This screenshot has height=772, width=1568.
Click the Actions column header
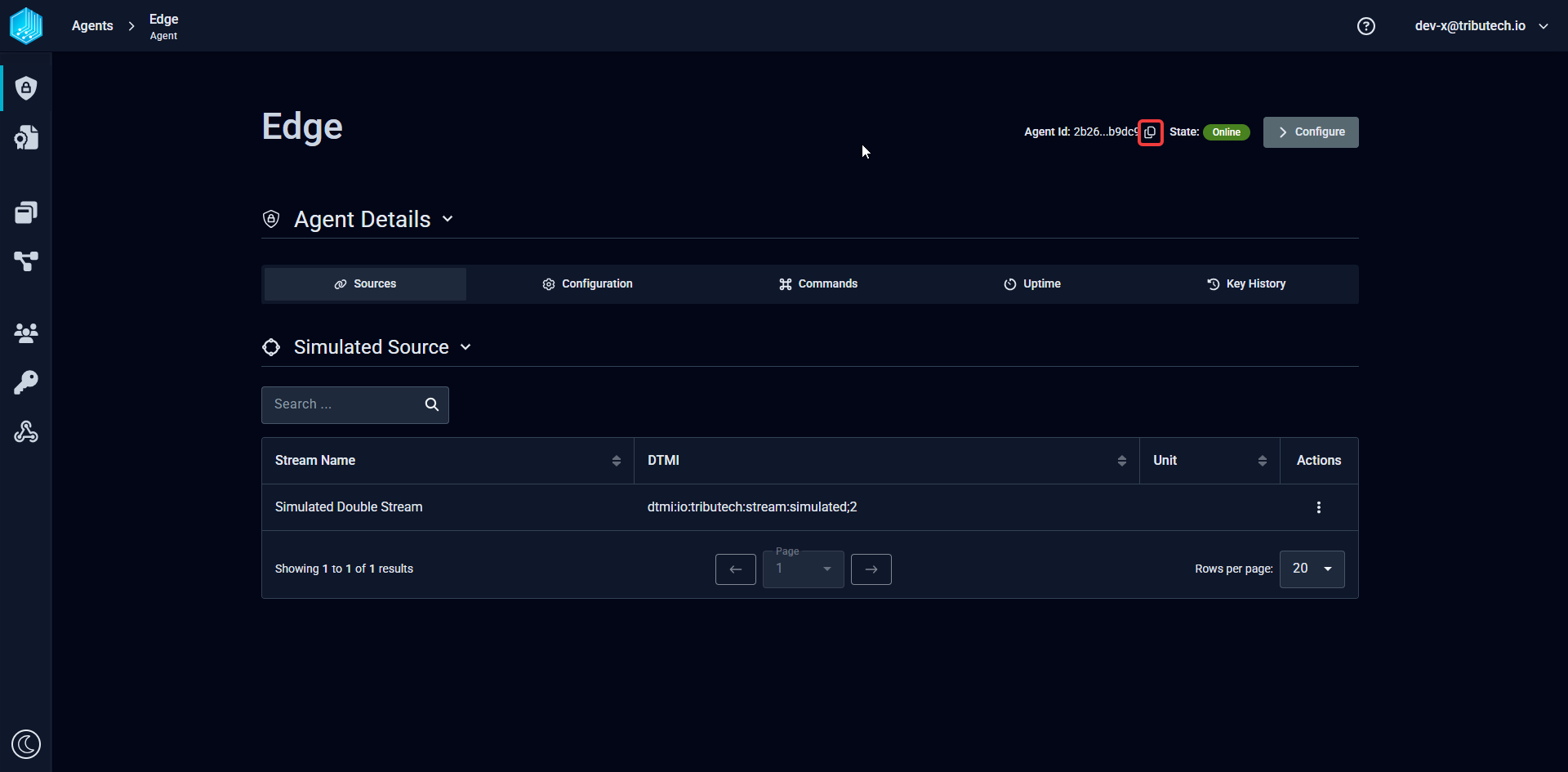tap(1319, 461)
